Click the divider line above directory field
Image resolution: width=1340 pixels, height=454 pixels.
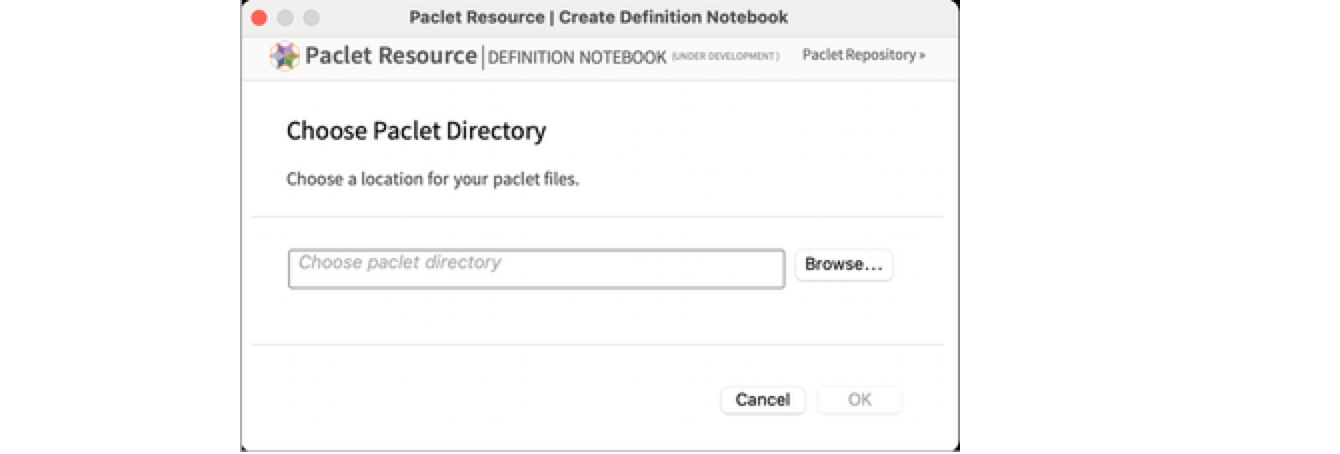point(597,217)
